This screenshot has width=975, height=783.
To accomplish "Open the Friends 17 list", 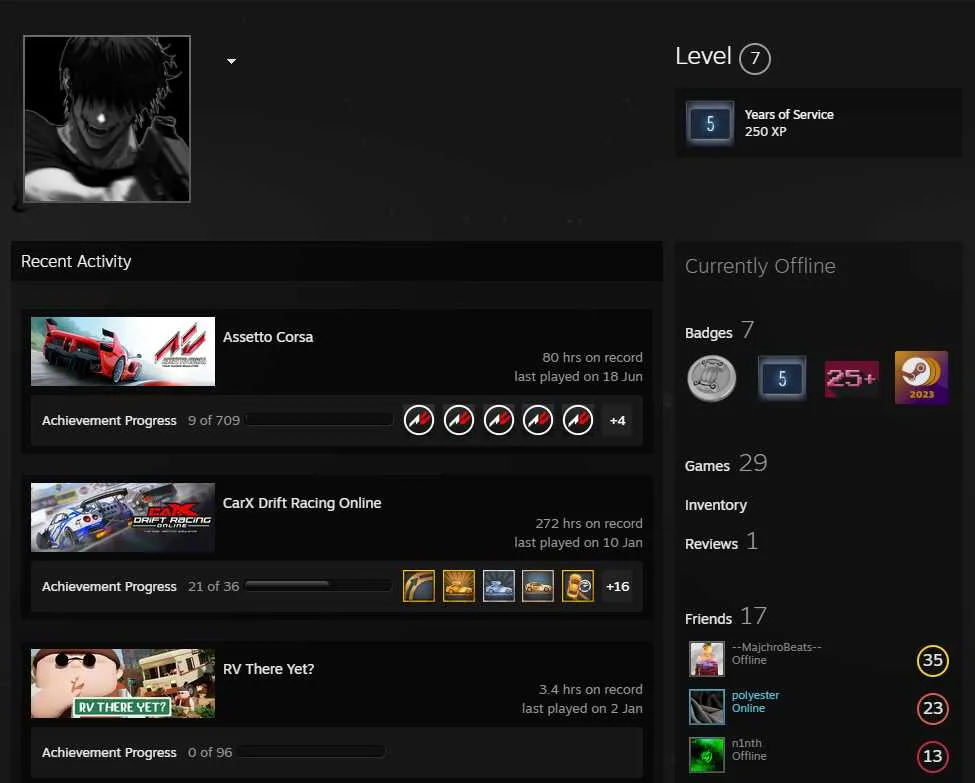I will pyautogui.click(x=726, y=617).
